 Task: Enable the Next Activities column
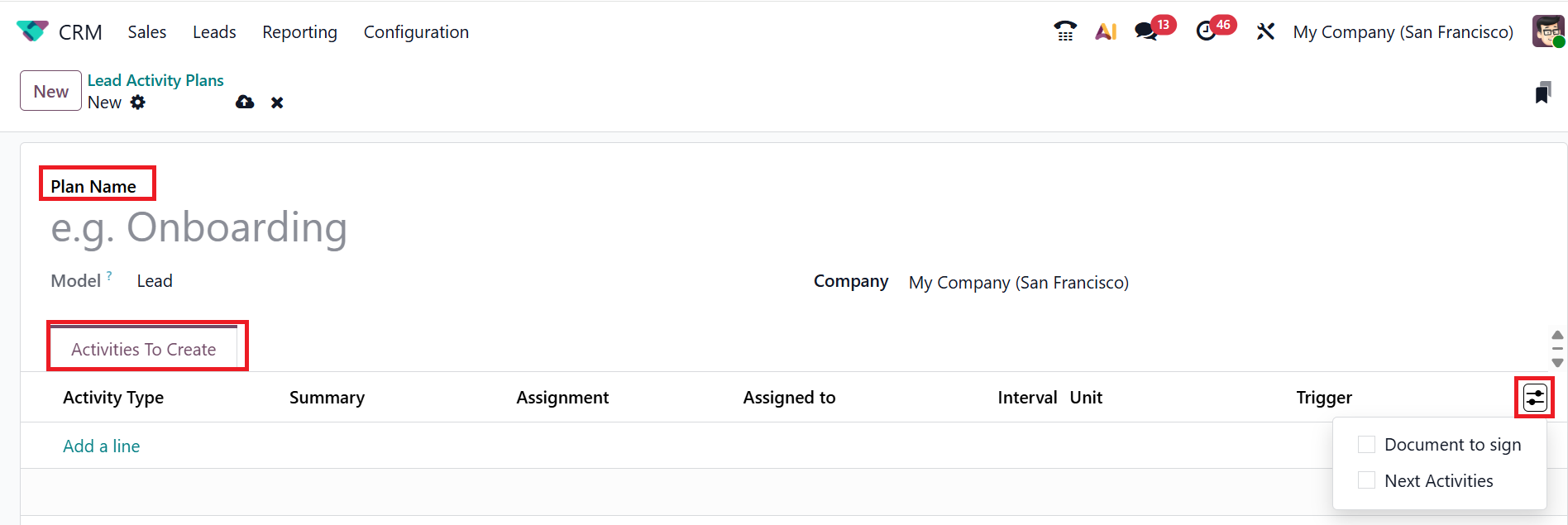pos(1367,480)
